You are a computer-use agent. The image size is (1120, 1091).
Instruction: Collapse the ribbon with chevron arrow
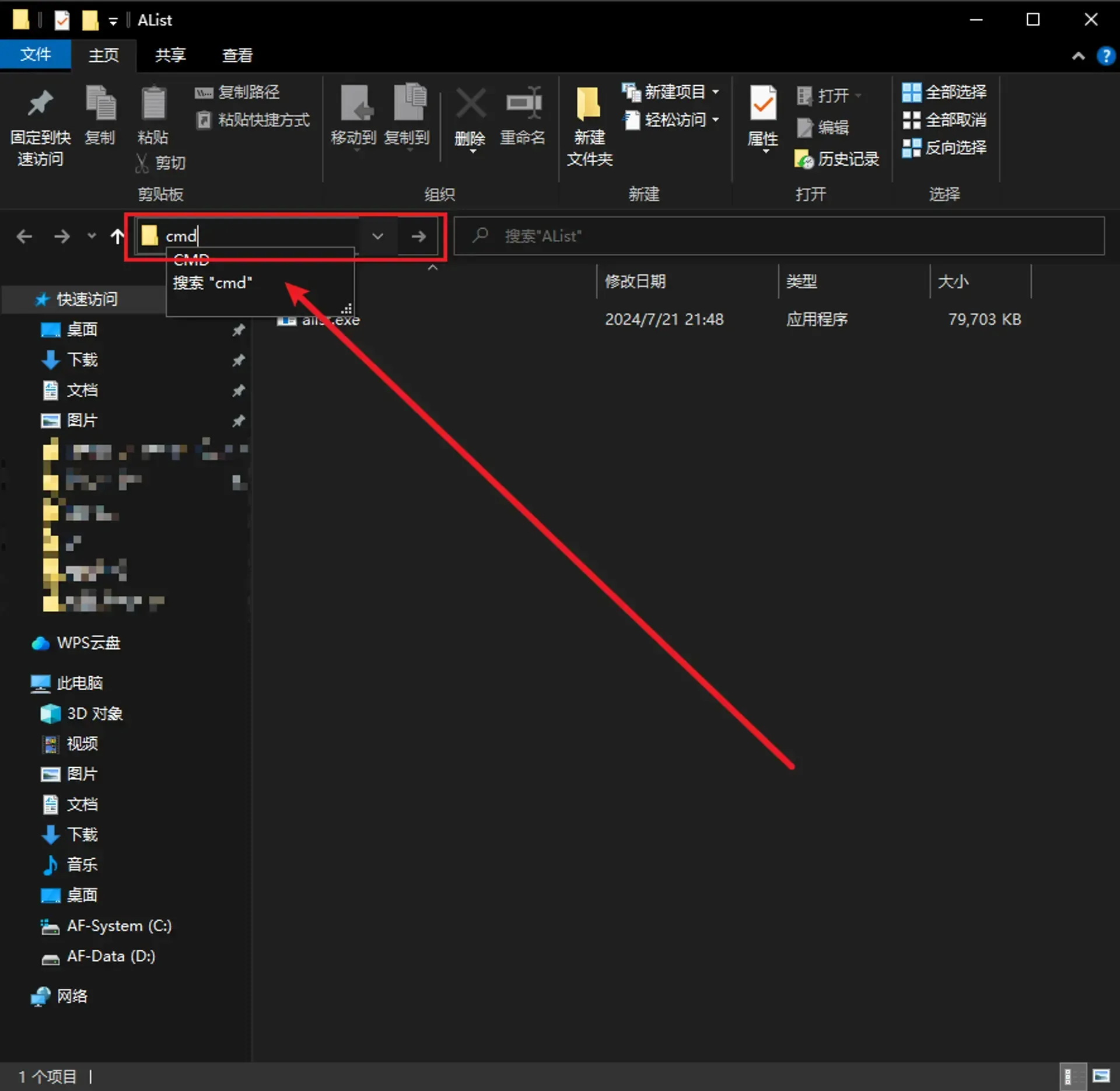pos(1079,56)
